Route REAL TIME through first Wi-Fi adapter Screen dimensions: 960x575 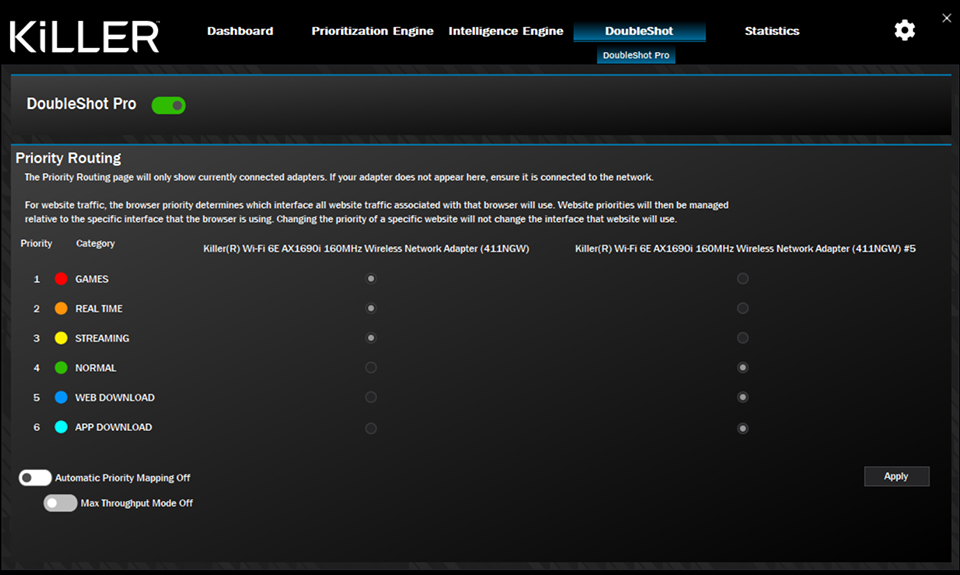pos(370,308)
